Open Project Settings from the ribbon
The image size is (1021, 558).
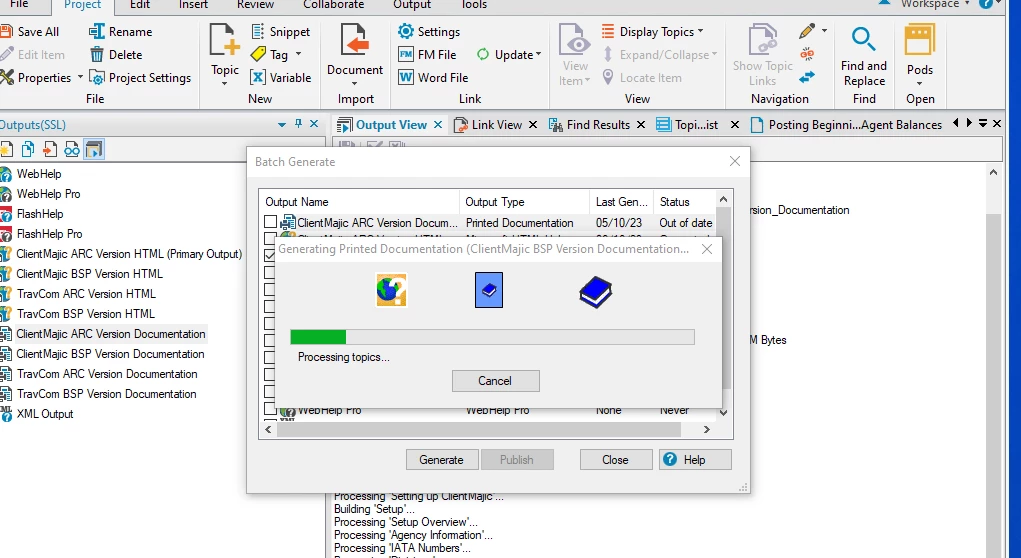click(x=140, y=77)
